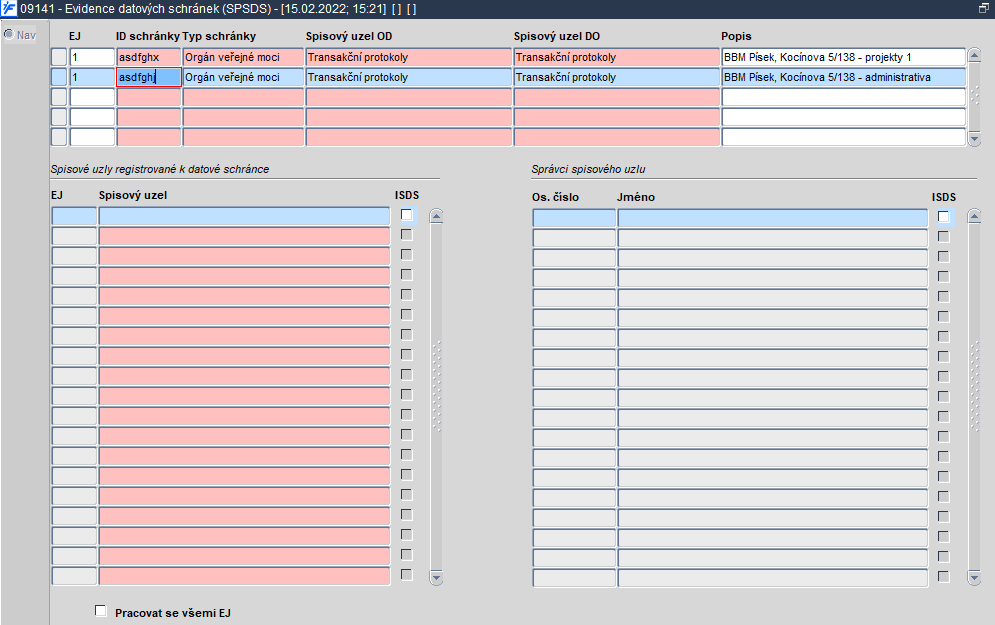Viewport: 995px width, 625px height.
Task: Click the up arrow of Spisové uzly scrollbar
Action: tap(436, 216)
